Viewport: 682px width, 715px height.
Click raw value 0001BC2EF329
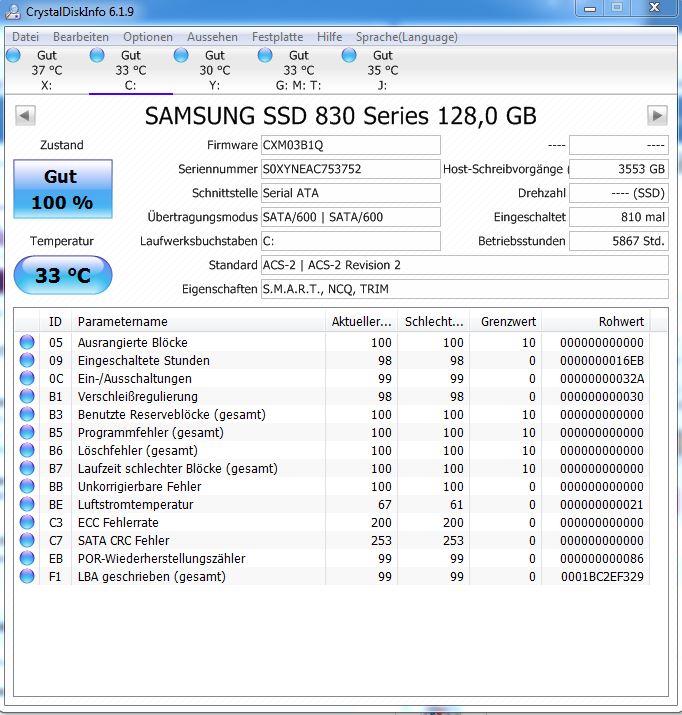coord(602,576)
